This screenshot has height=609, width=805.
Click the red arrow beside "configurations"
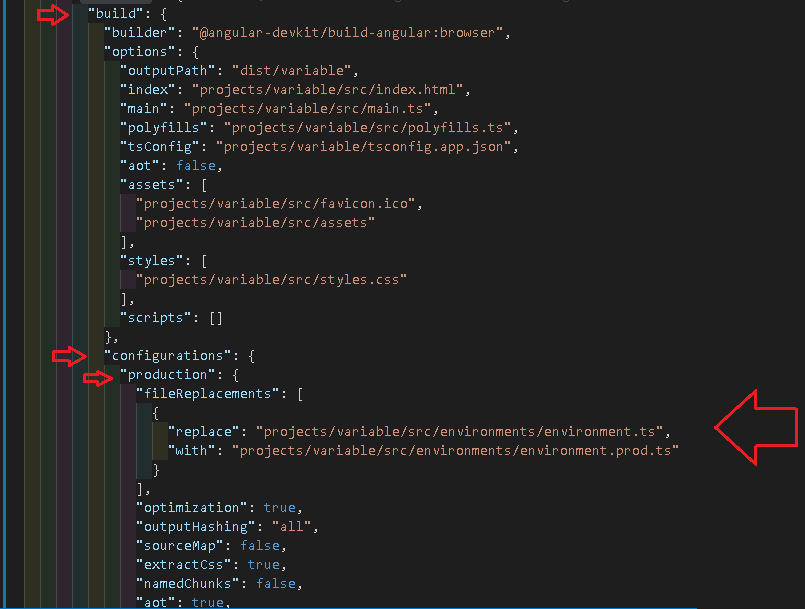tap(69, 356)
